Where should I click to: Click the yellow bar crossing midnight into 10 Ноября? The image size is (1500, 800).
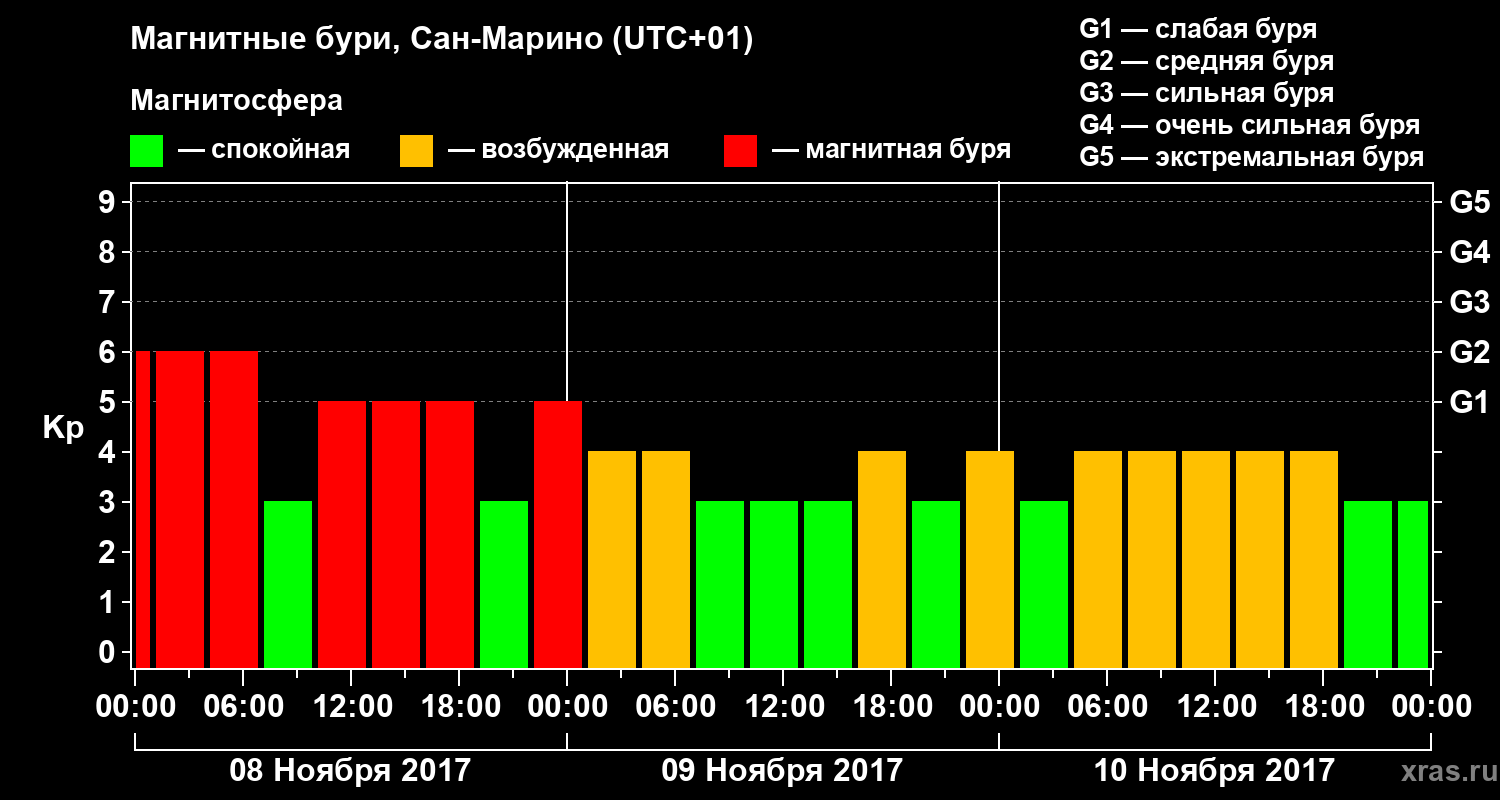pos(990,560)
